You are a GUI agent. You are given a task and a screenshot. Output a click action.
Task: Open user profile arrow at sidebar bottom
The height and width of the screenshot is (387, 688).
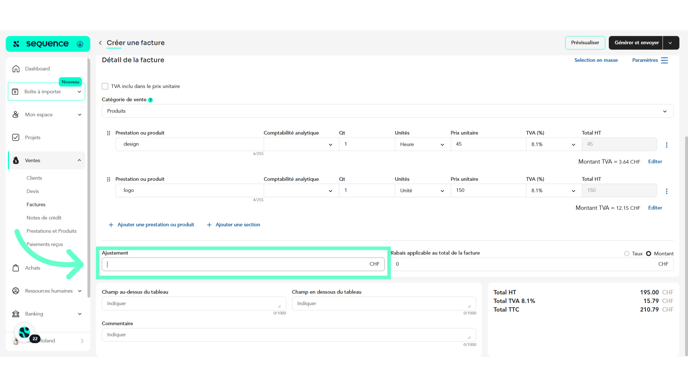pyautogui.click(x=82, y=341)
